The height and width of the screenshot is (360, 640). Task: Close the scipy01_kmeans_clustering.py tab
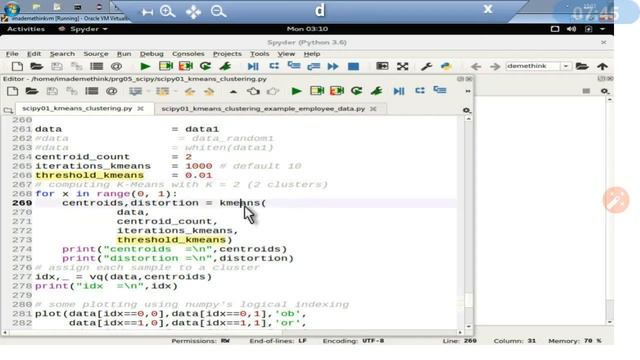tap(140, 109)
